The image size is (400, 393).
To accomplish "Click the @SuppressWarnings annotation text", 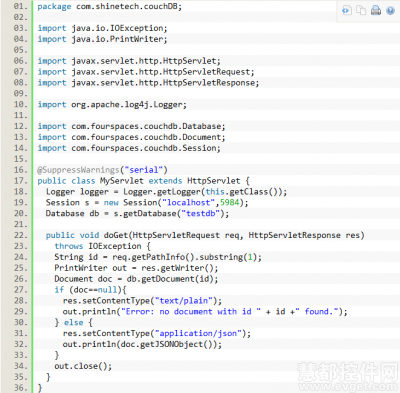I will (78, 170).
